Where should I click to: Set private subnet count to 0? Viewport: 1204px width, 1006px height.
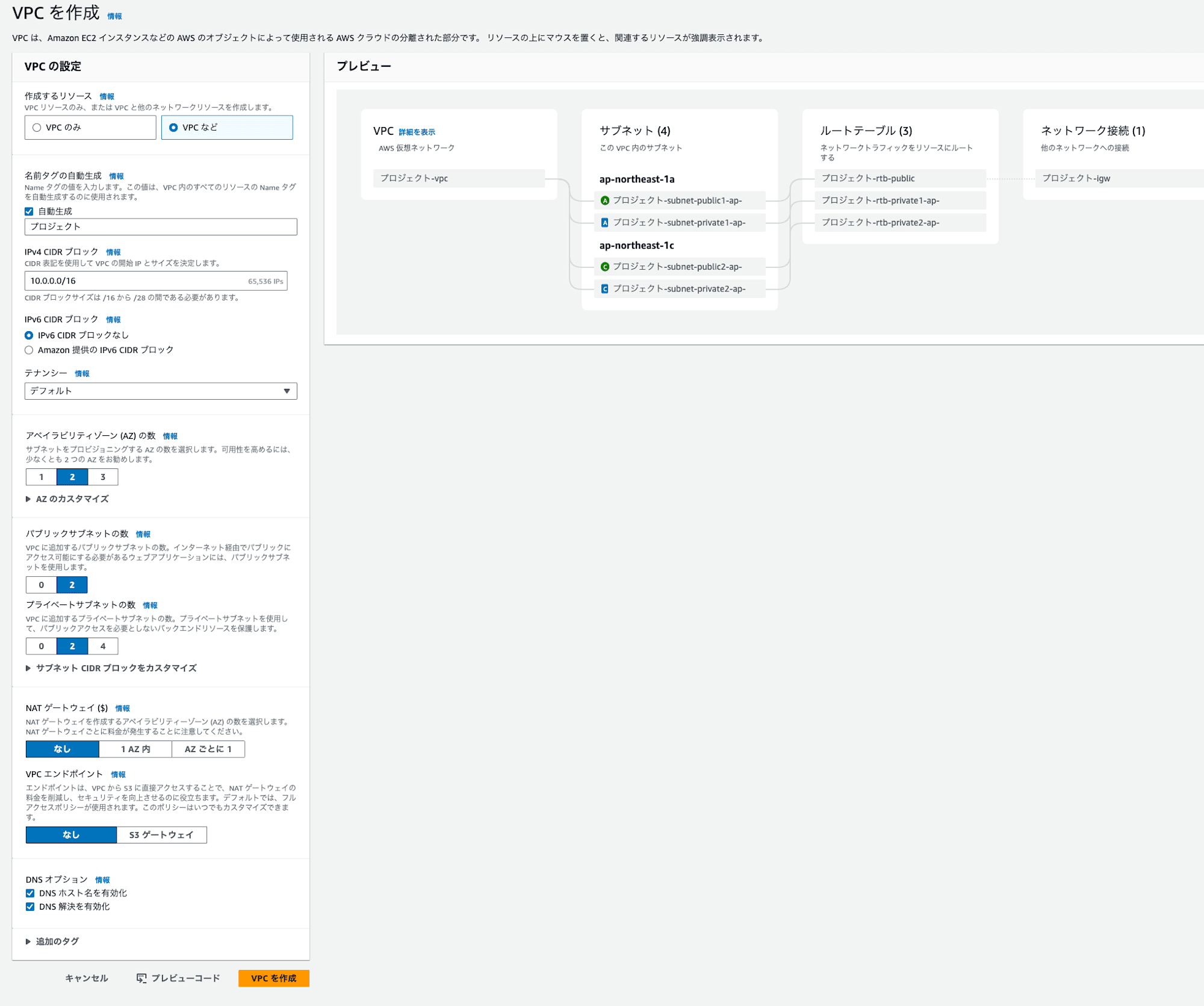pos(42,647)
